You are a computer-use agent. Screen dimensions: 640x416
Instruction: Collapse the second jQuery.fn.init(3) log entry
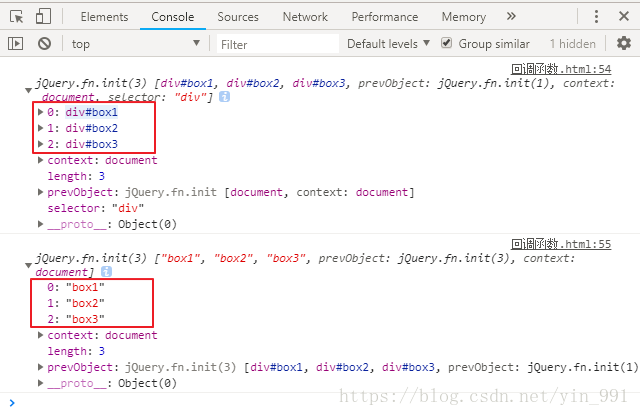tap(29, 265)
